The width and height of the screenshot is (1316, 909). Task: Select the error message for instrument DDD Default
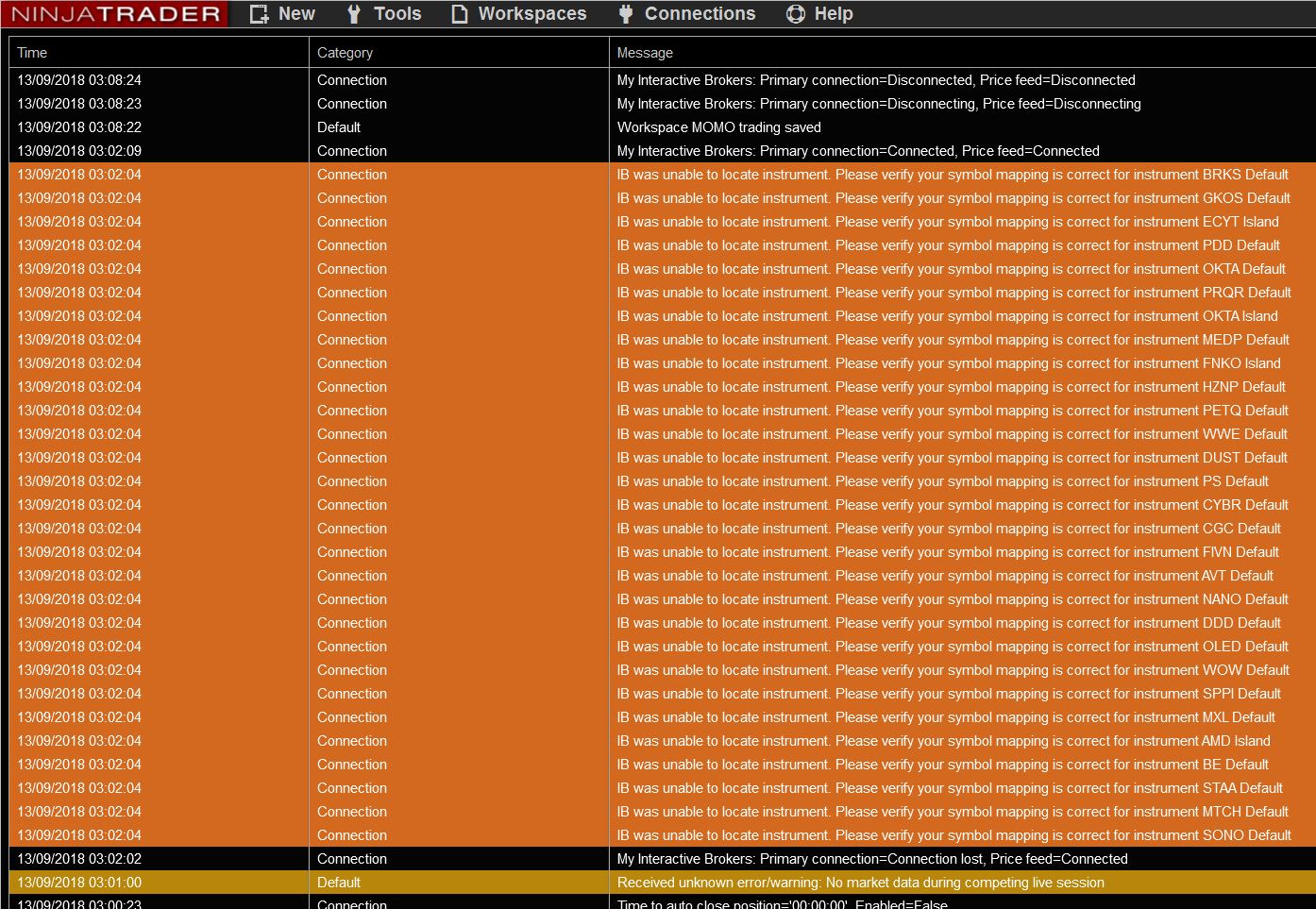pos(949,623)
